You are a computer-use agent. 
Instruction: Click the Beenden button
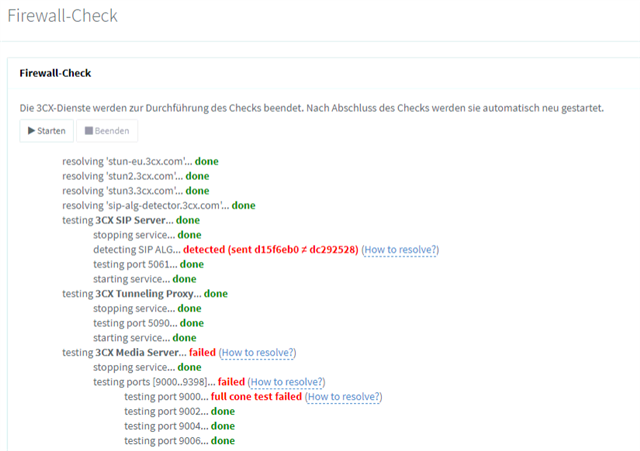click(x=107, y=131)
